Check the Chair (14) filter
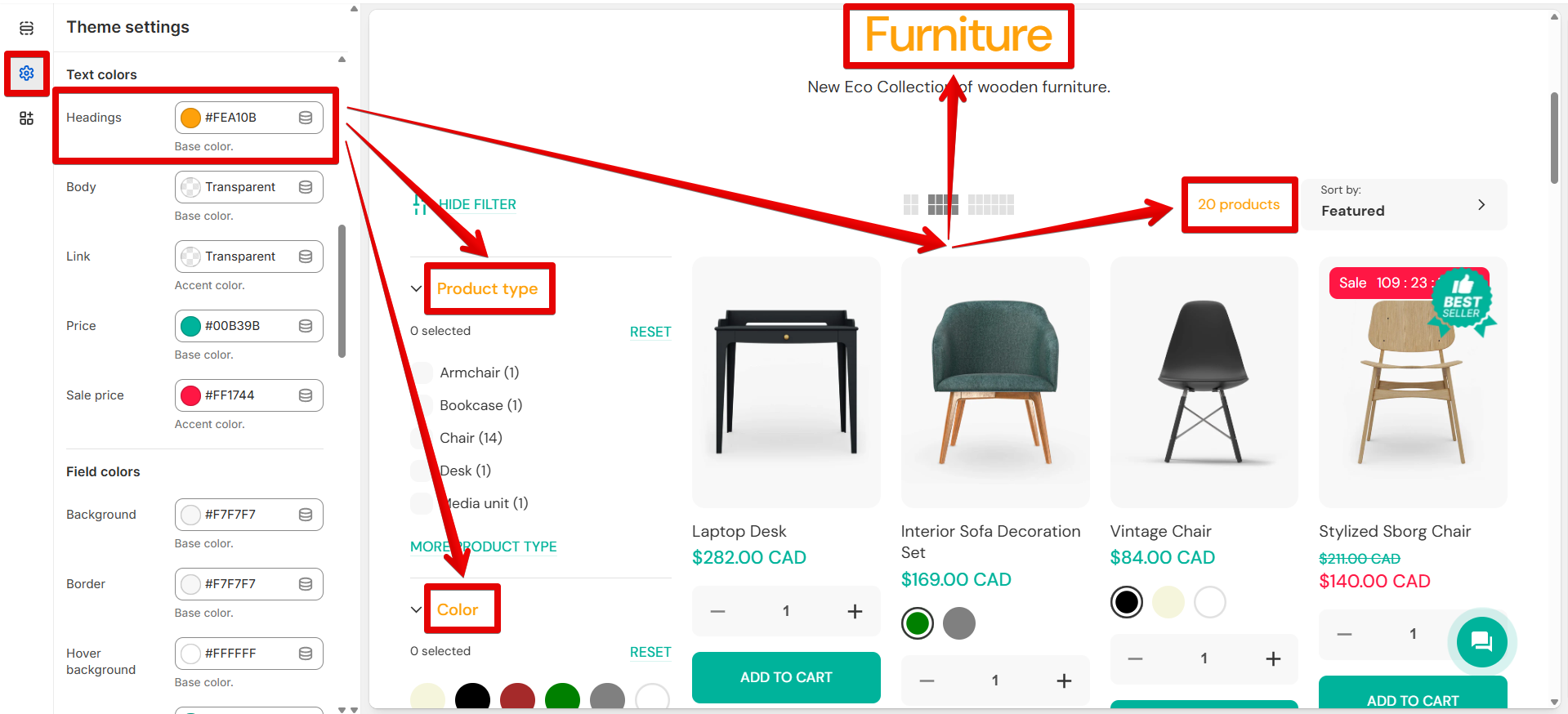The width and height of the screenshot is (1568, 714). [422, 438]
